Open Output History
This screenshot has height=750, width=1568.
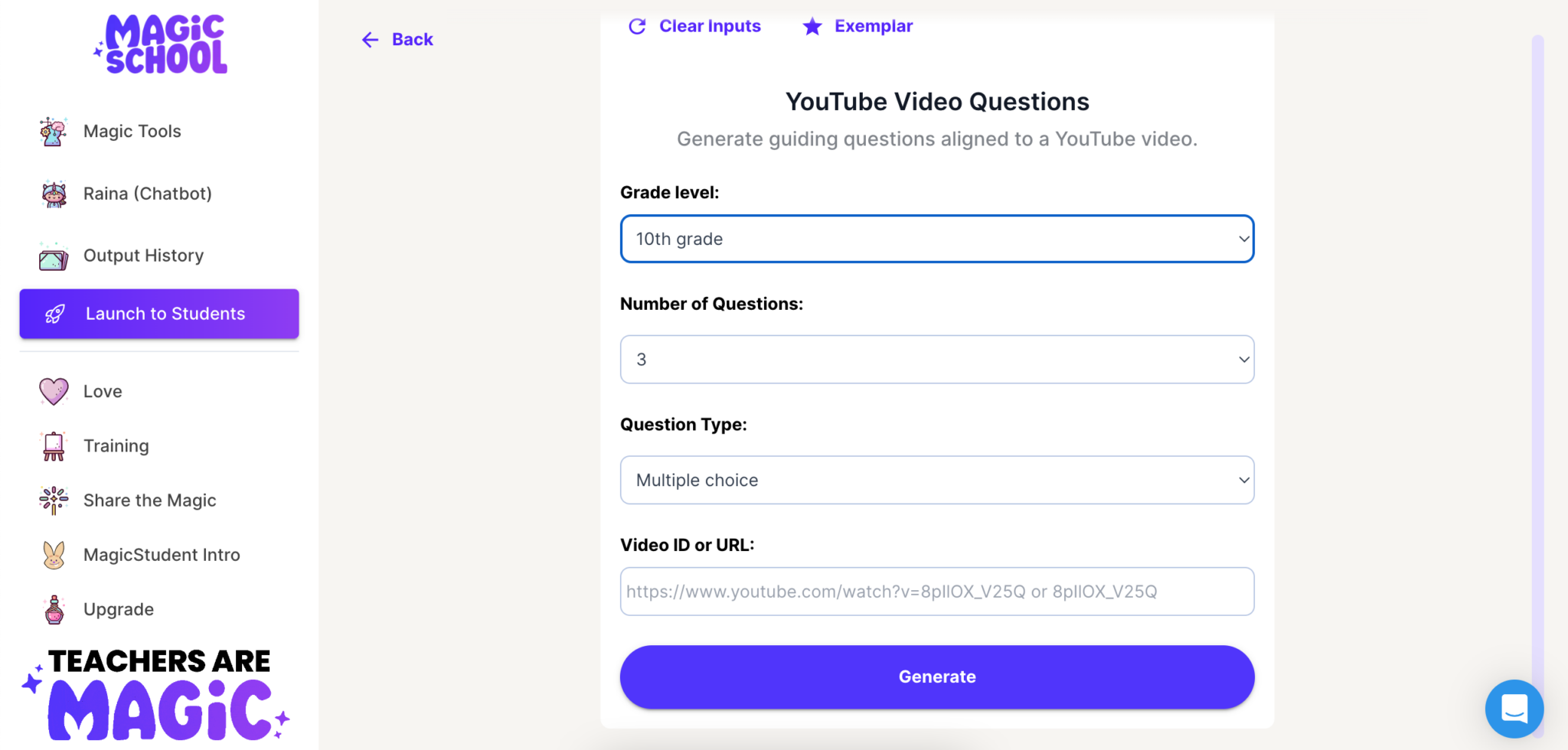[x=52, y=255]
